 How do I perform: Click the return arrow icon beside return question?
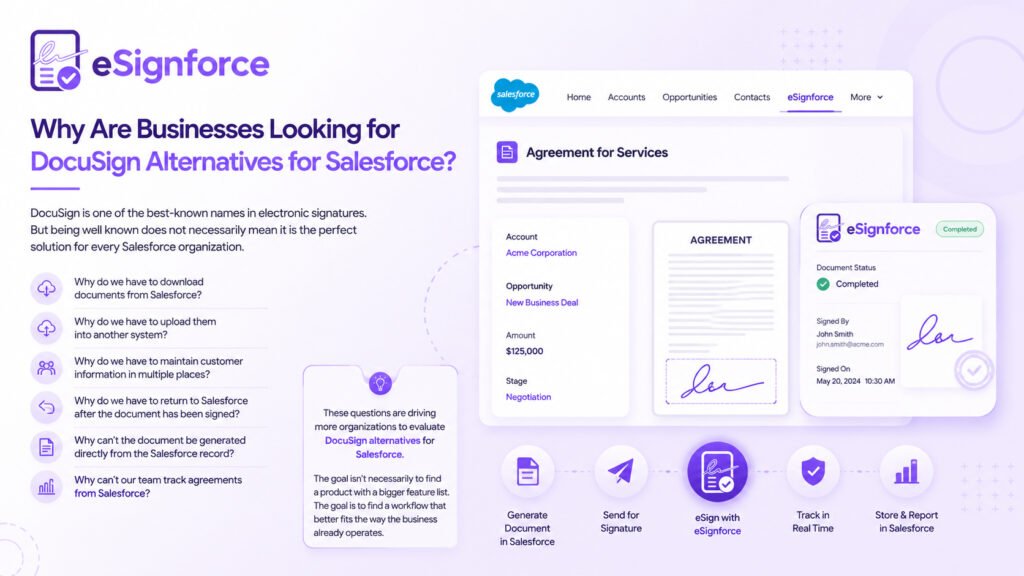[x=46, y=407]
